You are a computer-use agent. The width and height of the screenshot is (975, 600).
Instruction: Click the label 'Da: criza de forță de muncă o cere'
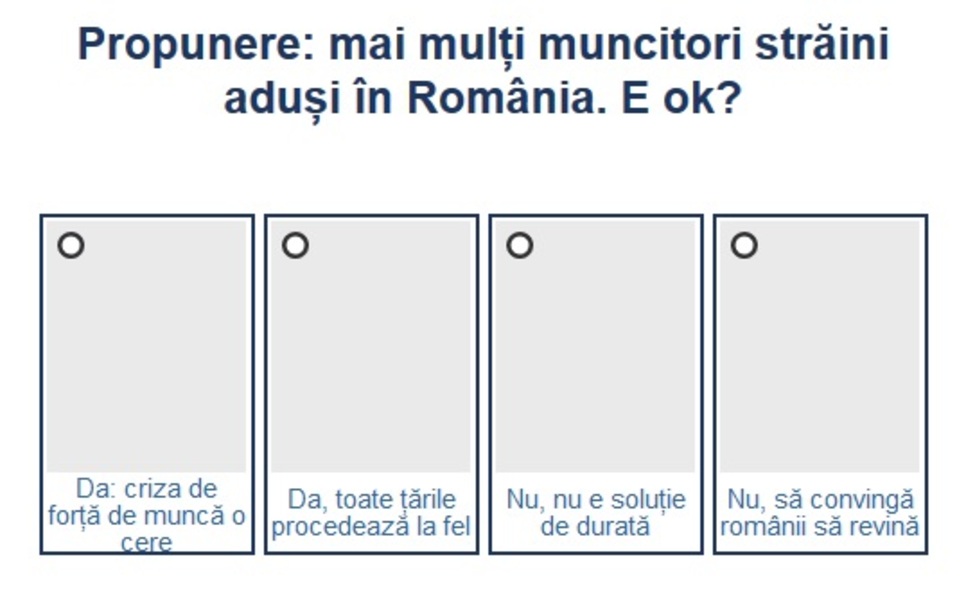point(147,515)
